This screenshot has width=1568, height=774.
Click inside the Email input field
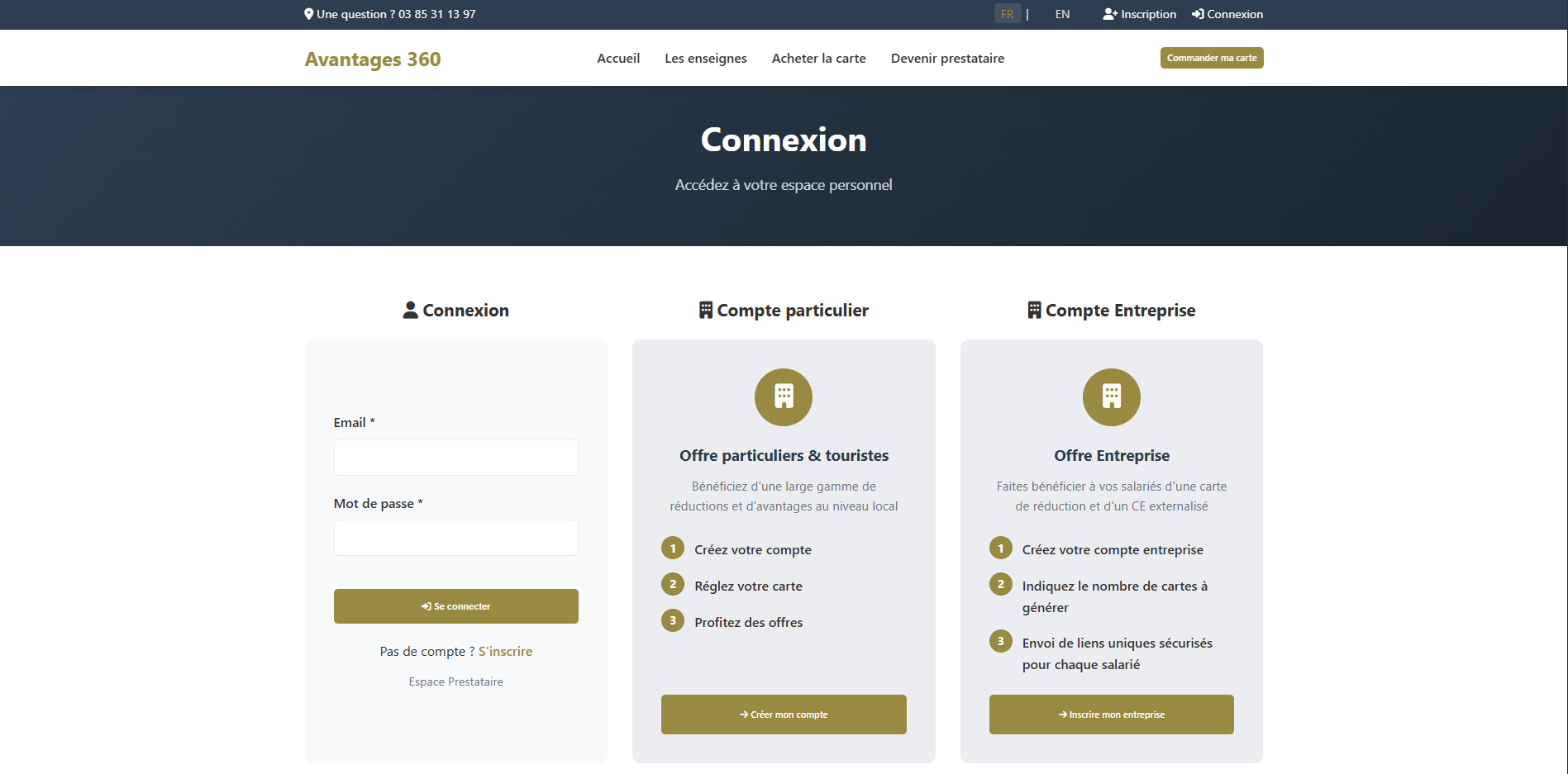point(455,457)
